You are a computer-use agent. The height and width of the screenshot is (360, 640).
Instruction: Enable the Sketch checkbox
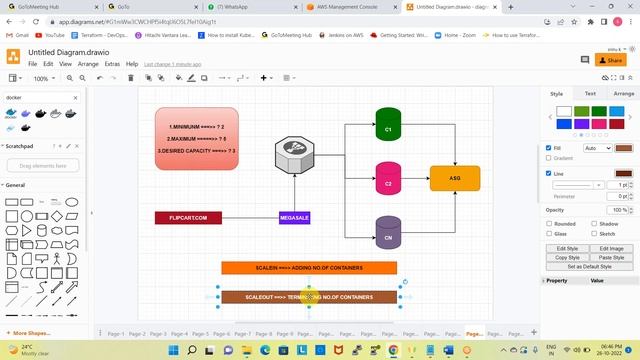(x=594, y=233)
